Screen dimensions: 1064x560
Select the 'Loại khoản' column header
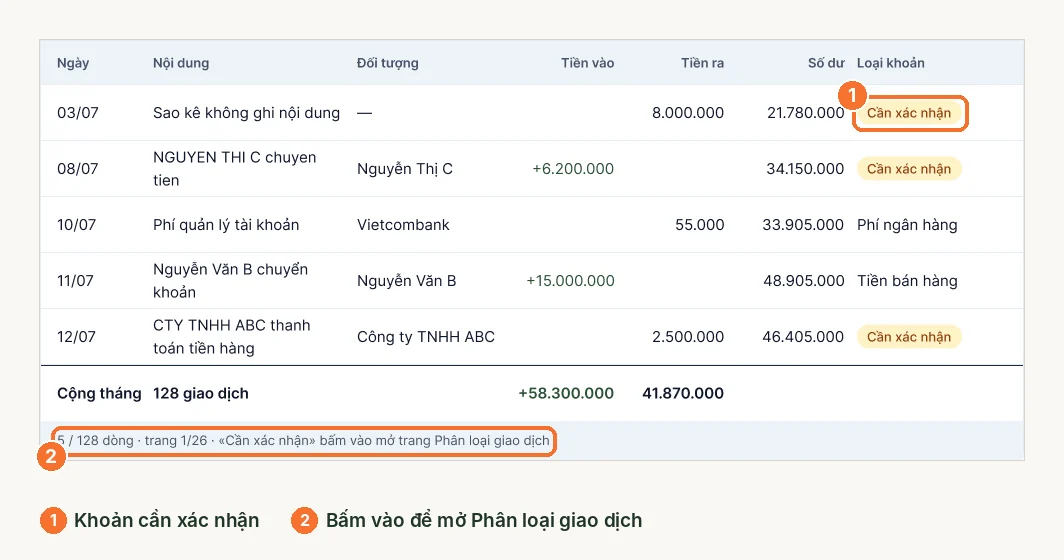(890, 63)
